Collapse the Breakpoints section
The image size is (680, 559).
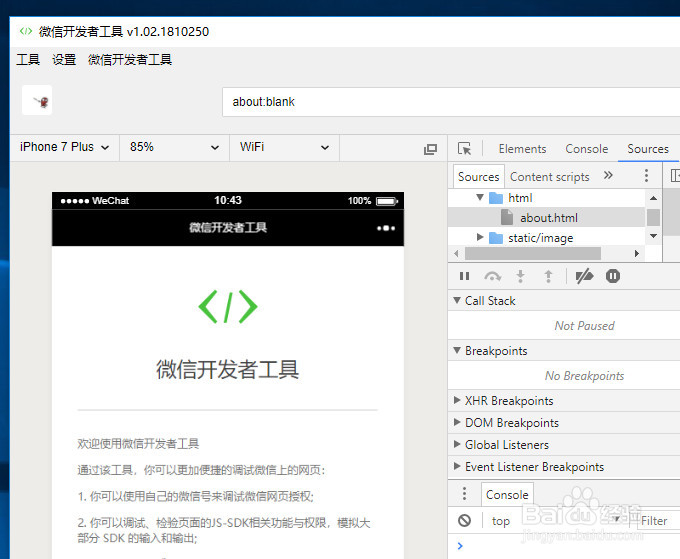pyautogui.click(x=456, y=350)
